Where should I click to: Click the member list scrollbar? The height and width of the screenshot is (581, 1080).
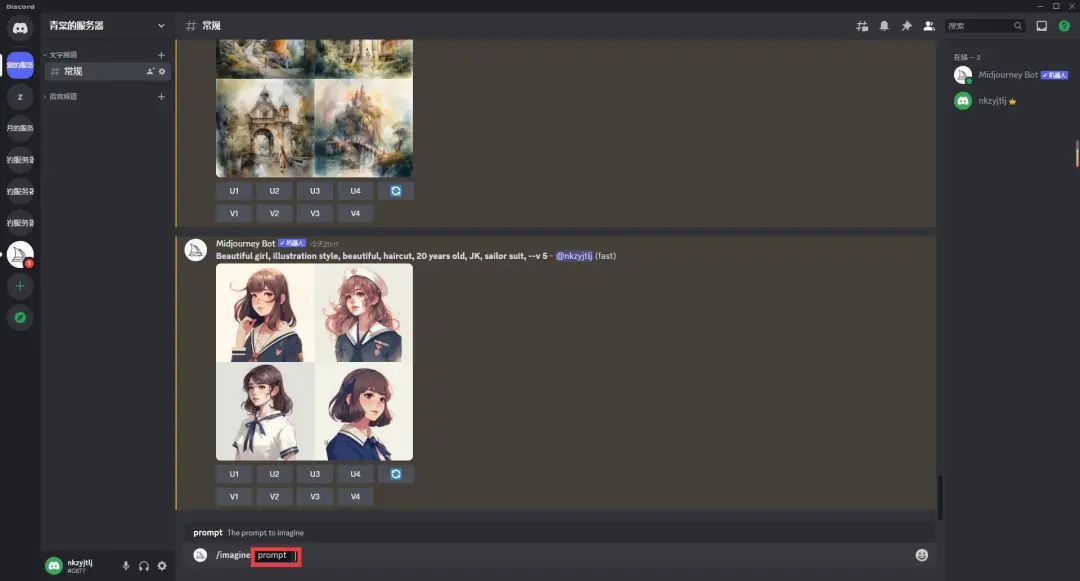[x=1077, y=153]
